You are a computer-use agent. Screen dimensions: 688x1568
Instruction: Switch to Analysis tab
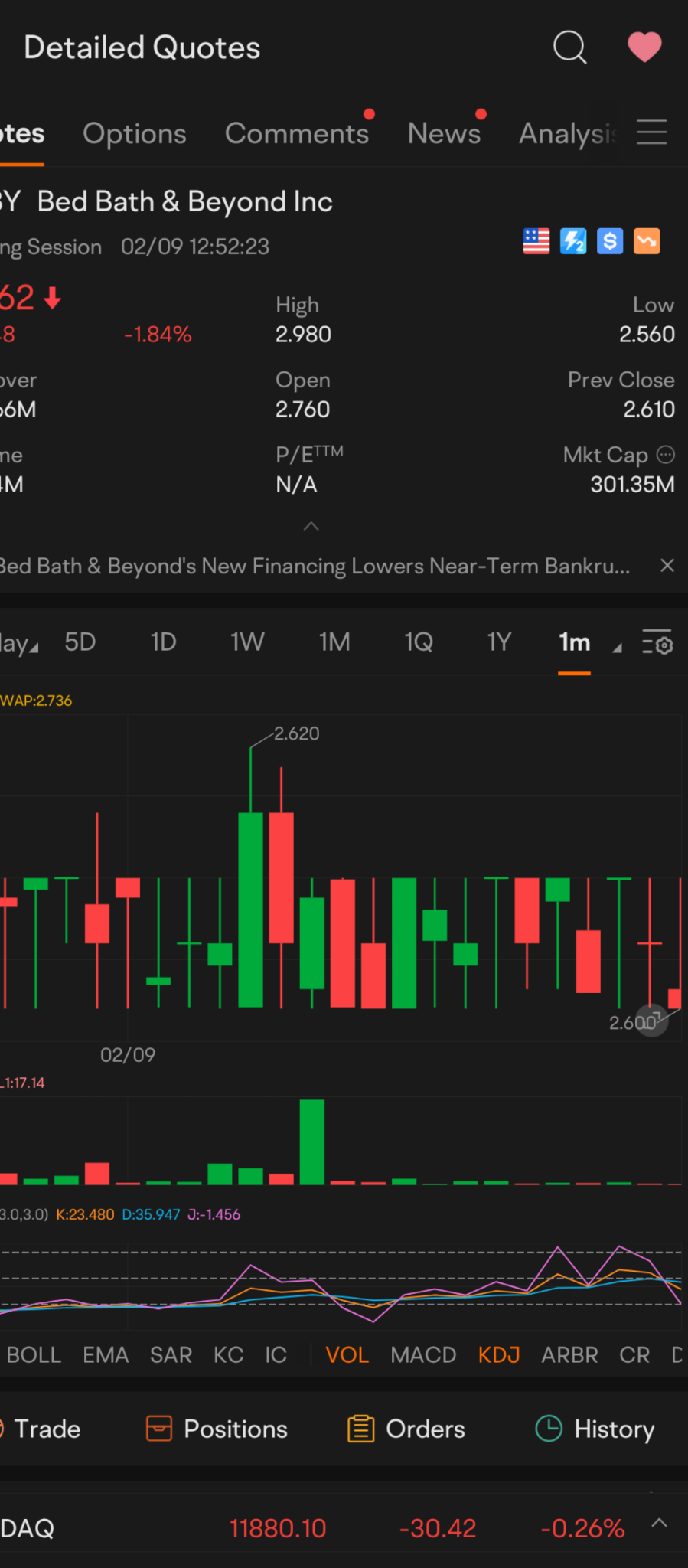[568, 133]
